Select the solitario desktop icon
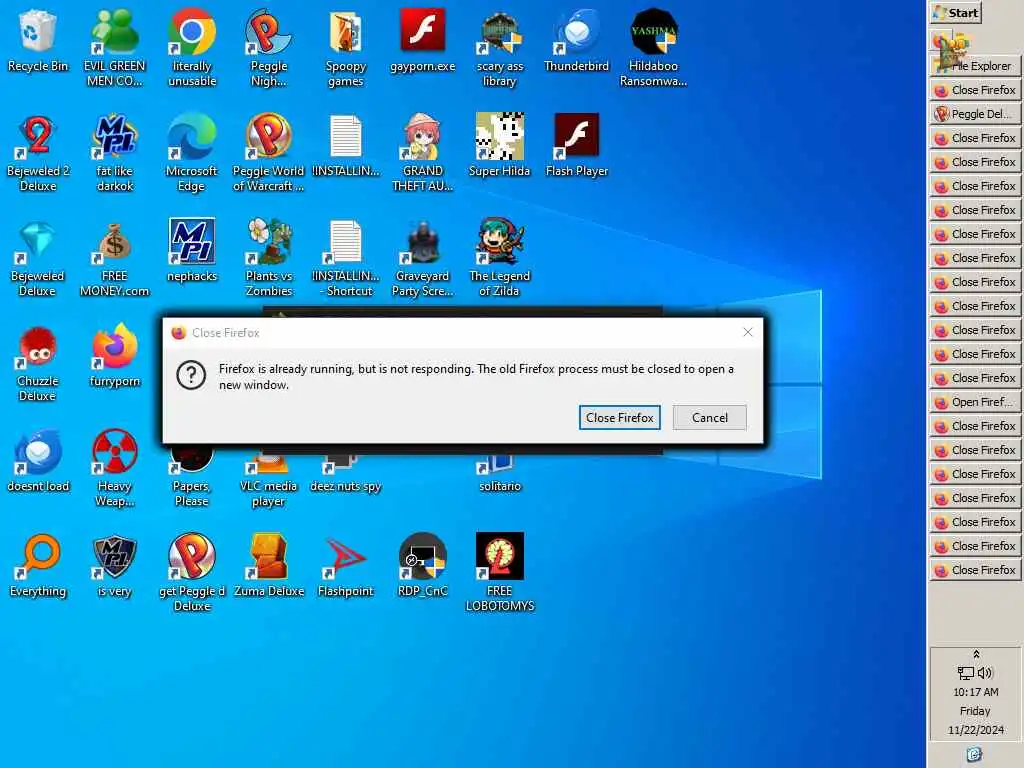 click(x=500, y=473)
